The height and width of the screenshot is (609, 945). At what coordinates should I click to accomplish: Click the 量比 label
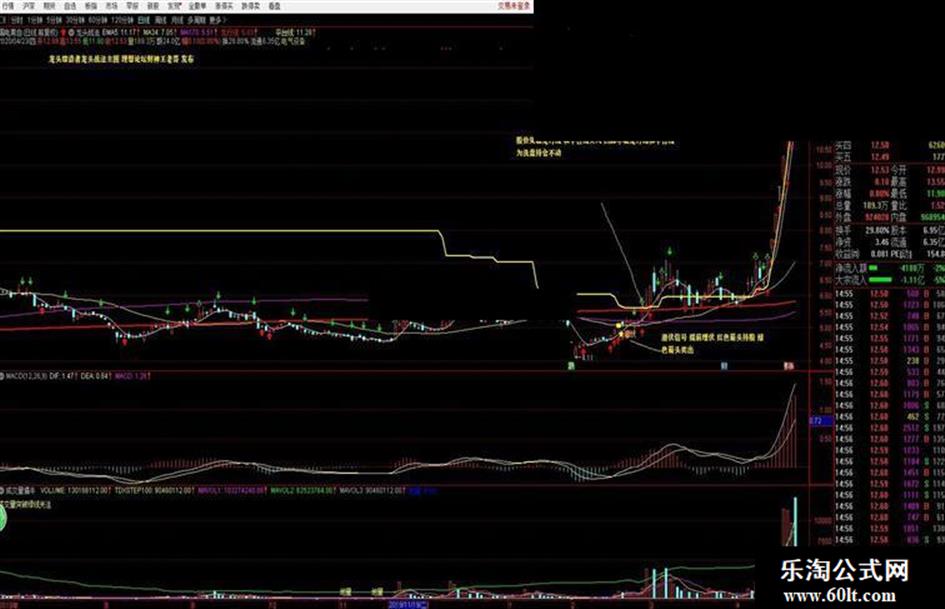click(899, 206)
